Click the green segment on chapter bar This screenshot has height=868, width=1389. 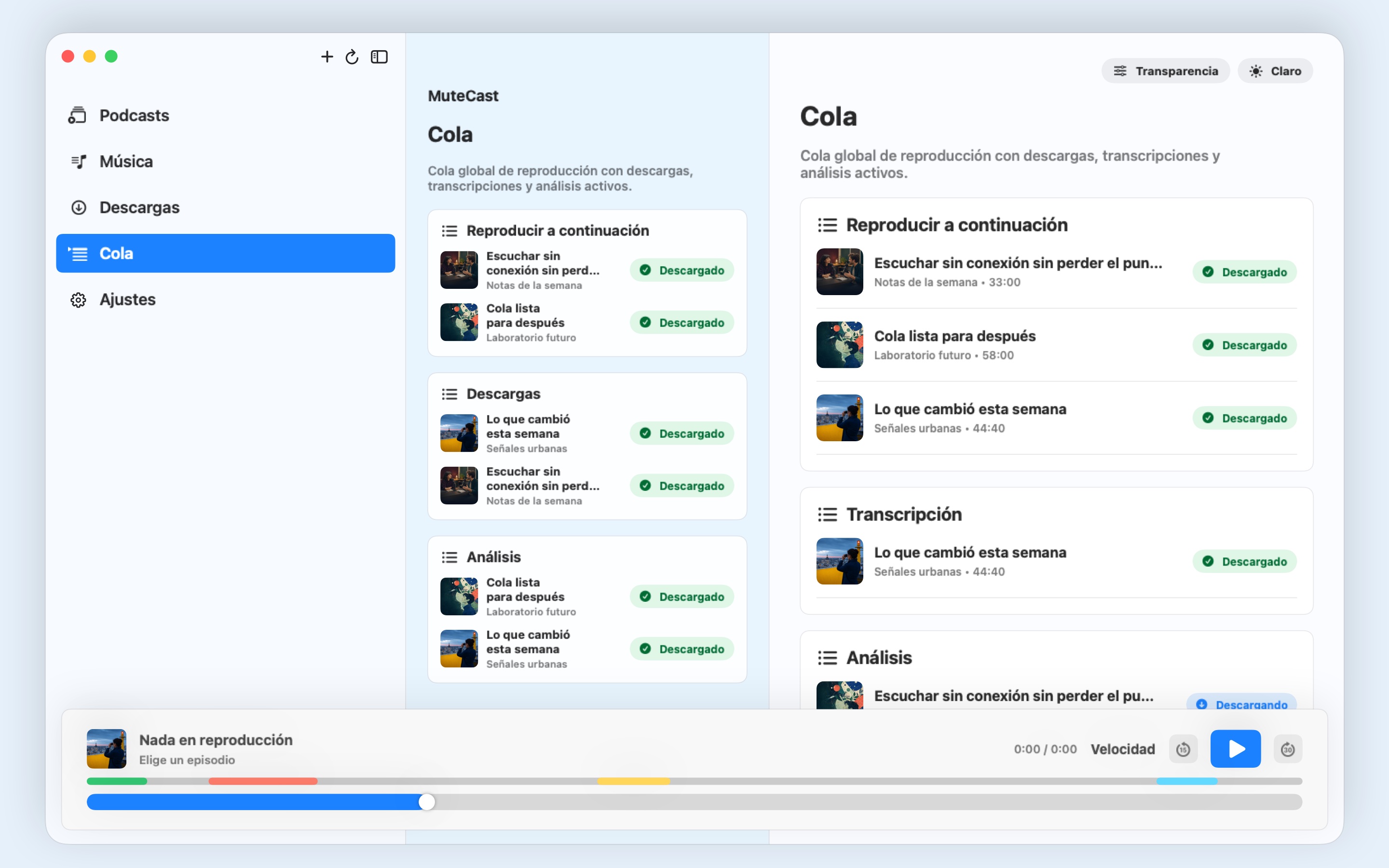(117, 781)
